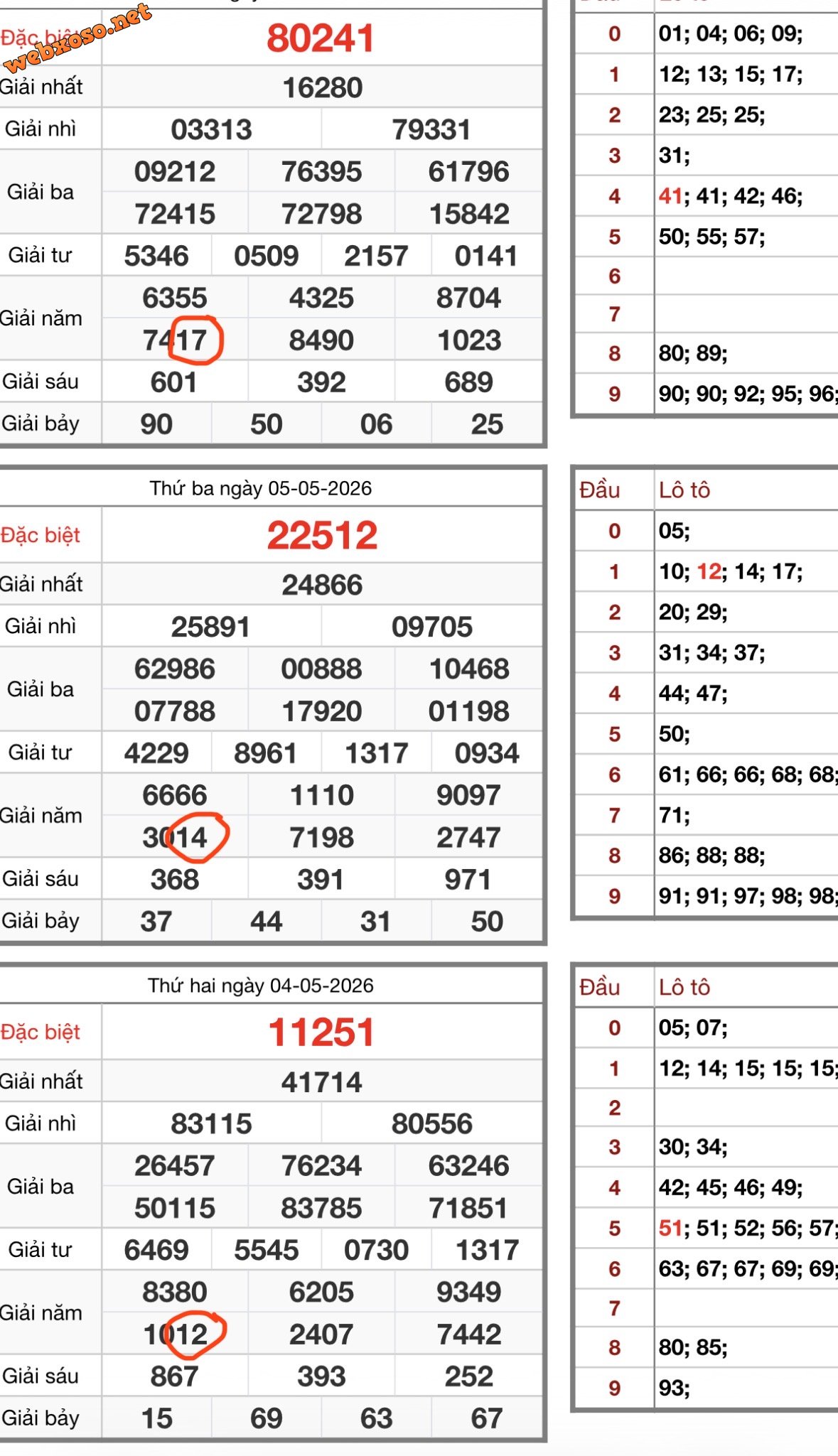Image resolution: width=838 pixels, height=1456 pixels.
Task: Select fourth prize number 5346
Action: pos(156,257)
